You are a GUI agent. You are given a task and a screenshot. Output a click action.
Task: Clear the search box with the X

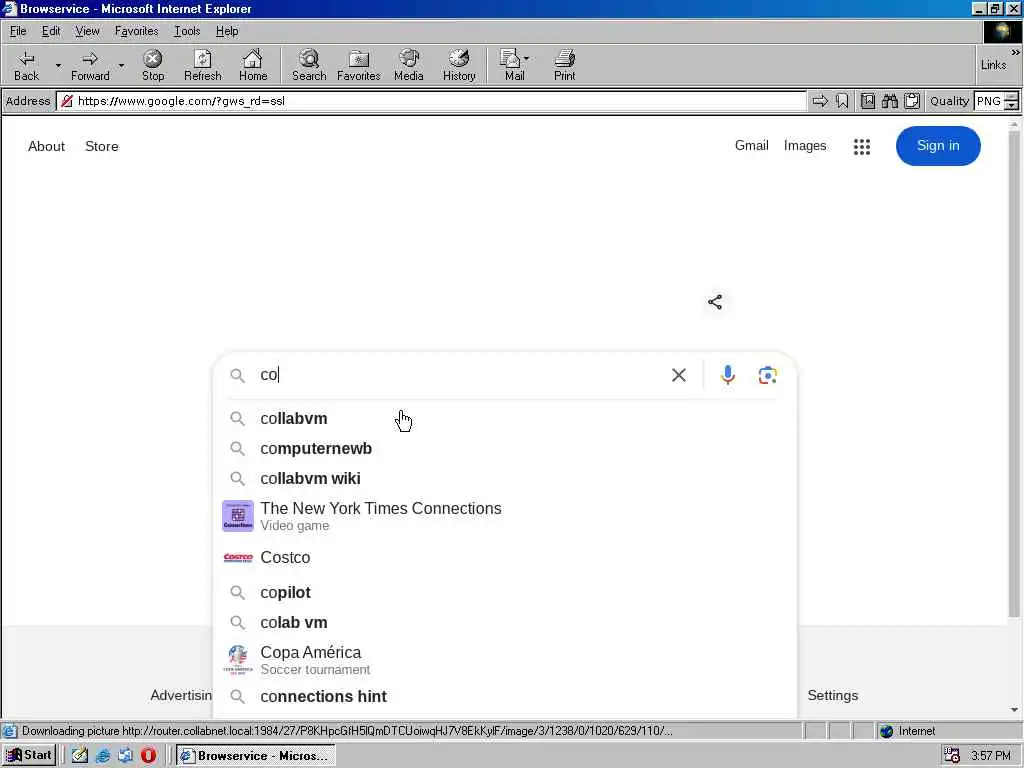[x=679, y=375]
